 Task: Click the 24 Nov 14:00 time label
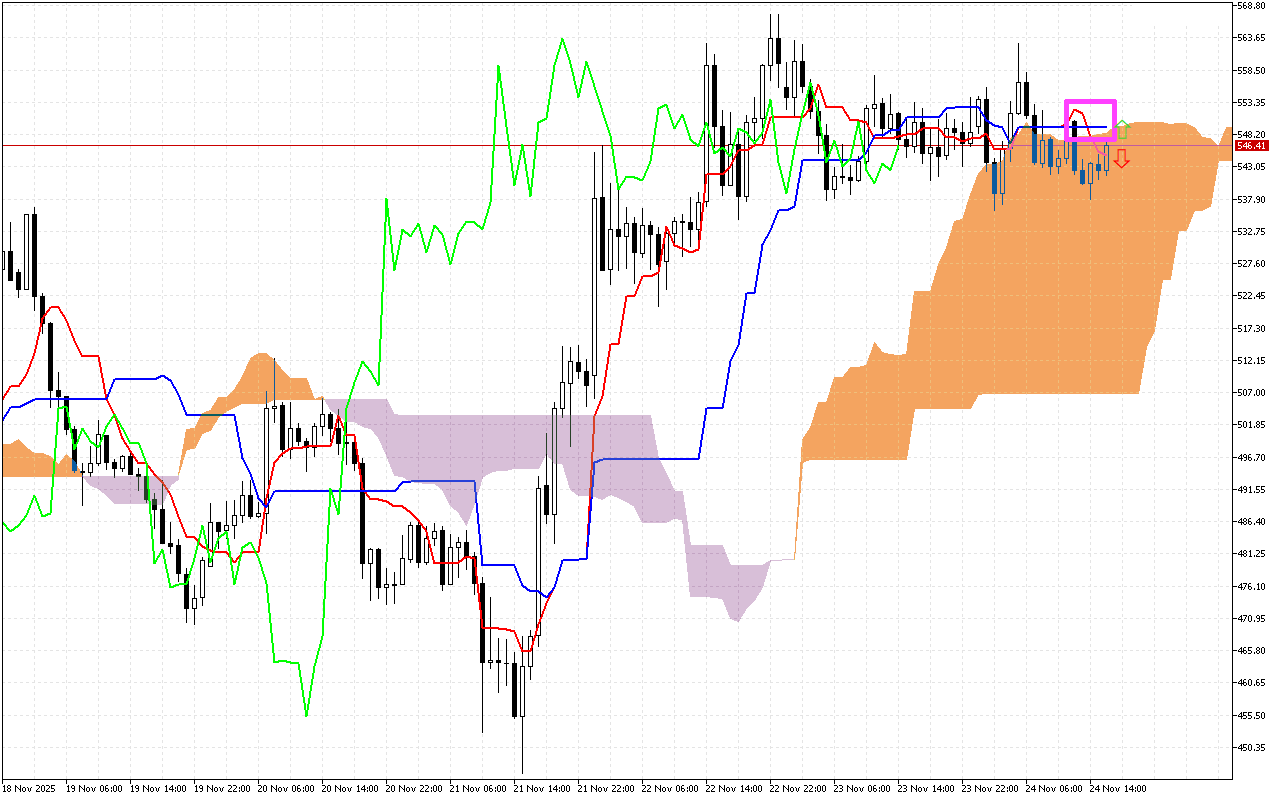(x=1118, y=789)
